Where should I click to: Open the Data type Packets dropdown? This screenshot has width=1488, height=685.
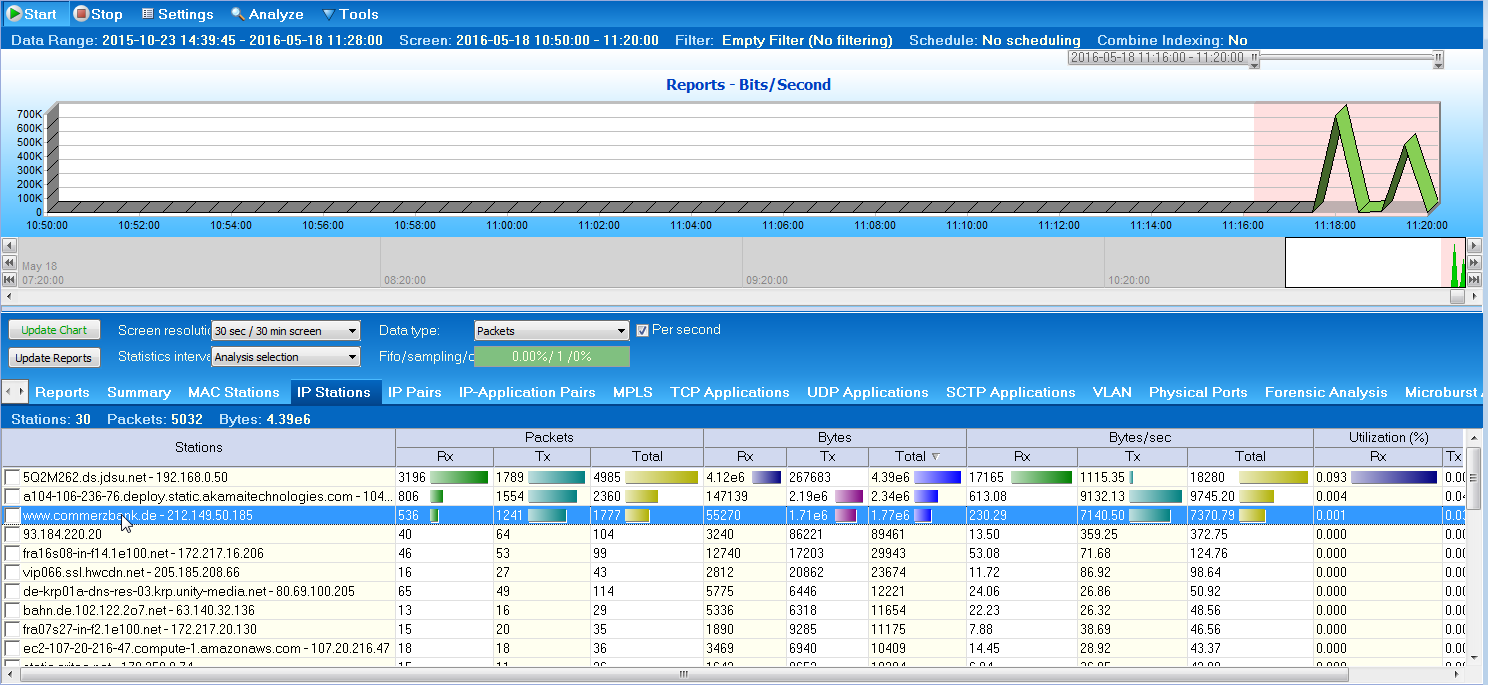pos(551,331)
